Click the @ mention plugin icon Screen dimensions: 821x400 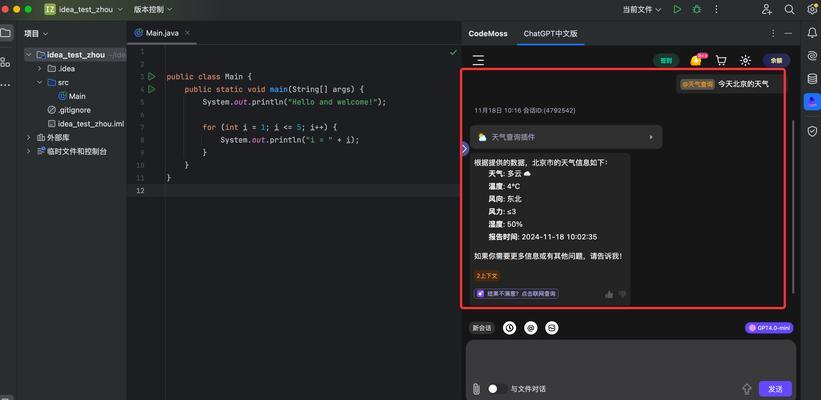pyautogui.click(x=530, y=328)
